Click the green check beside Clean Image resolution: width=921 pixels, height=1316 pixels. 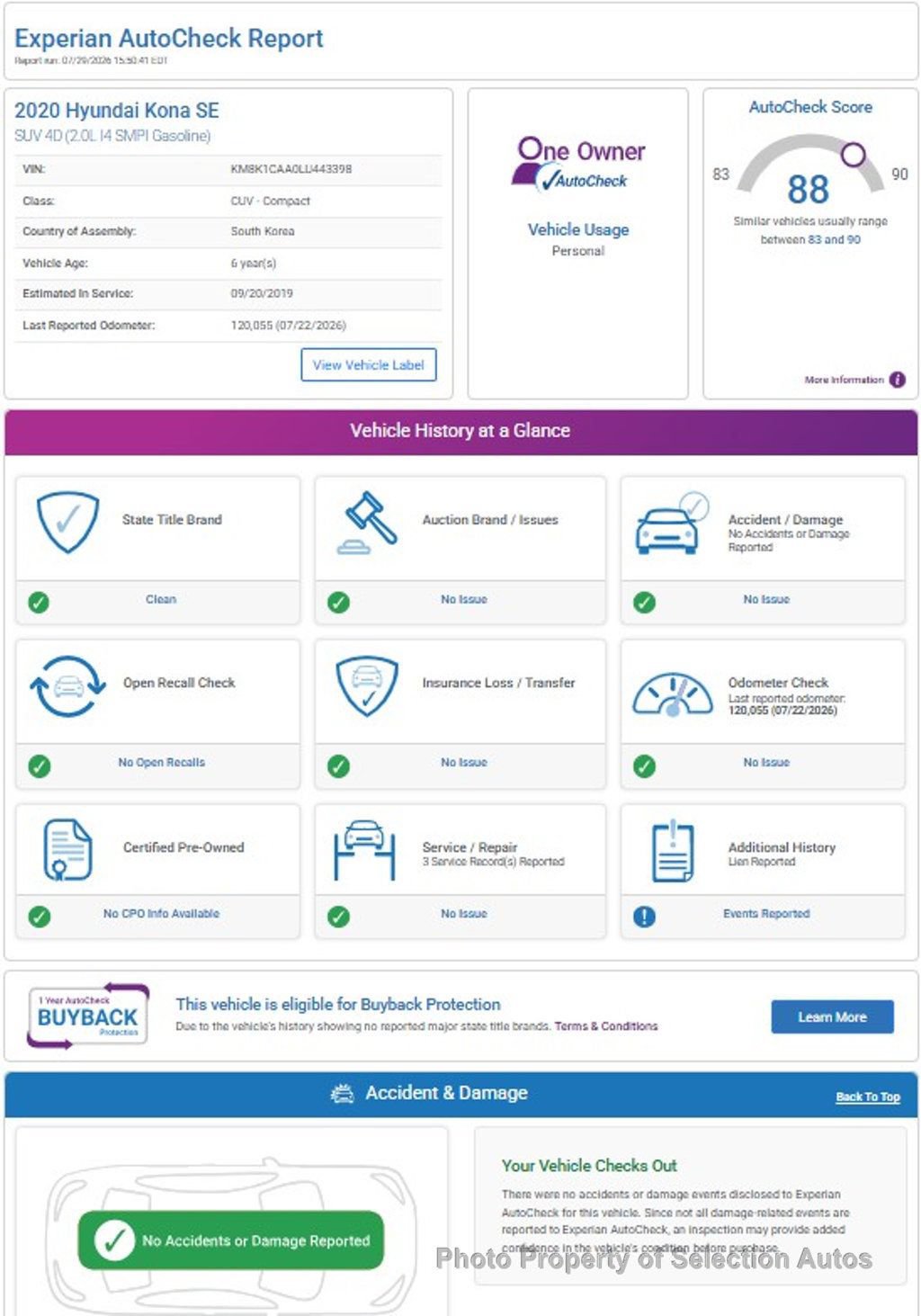tap(39, 602)
